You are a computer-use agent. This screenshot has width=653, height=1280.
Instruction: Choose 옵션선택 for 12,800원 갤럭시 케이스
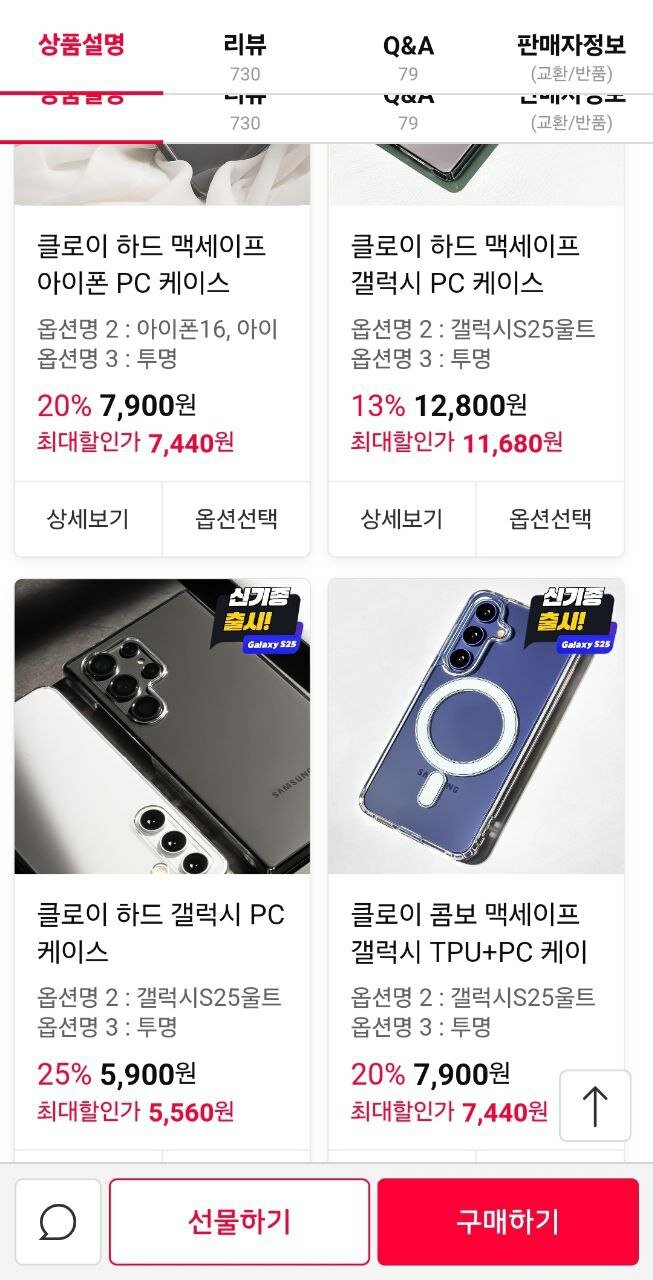(550, 519)
